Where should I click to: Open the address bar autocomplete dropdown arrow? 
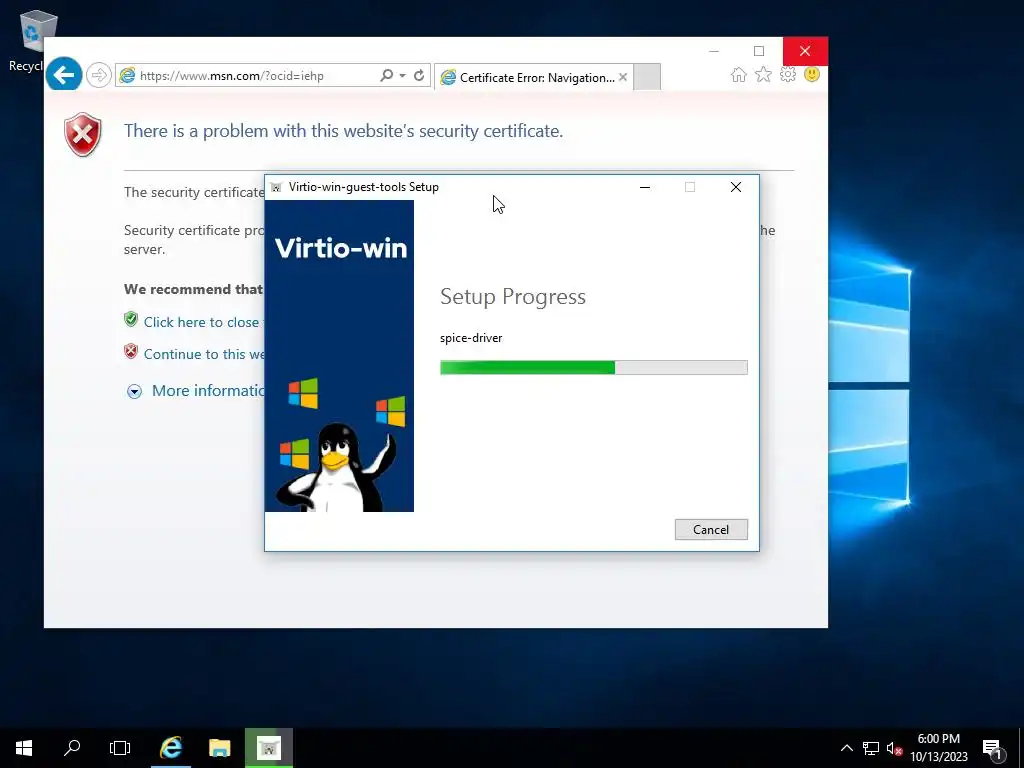(402, 75)
